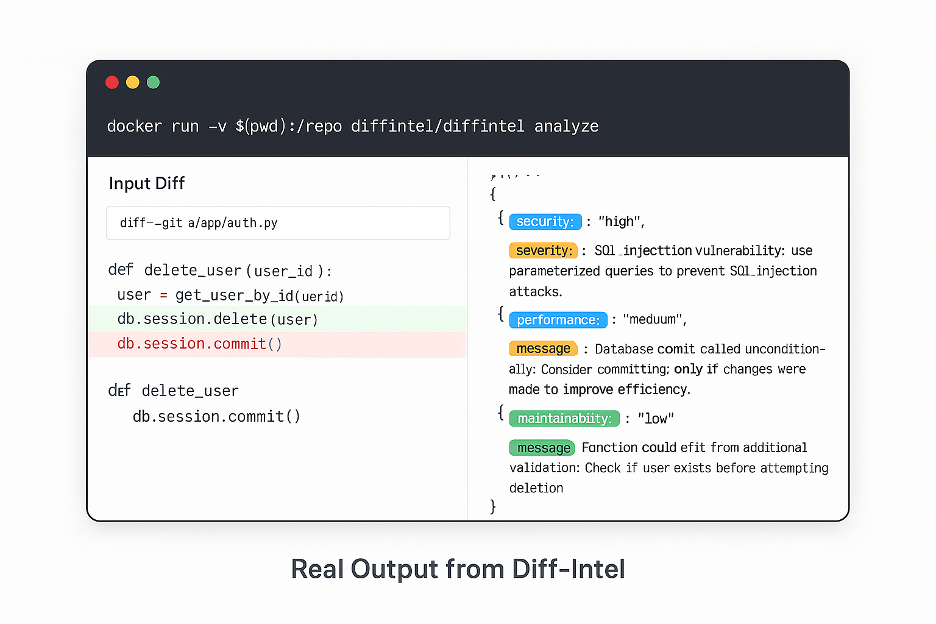Click the yellow minimize window dot
936x624 pixels.
(x=133, y=82)
